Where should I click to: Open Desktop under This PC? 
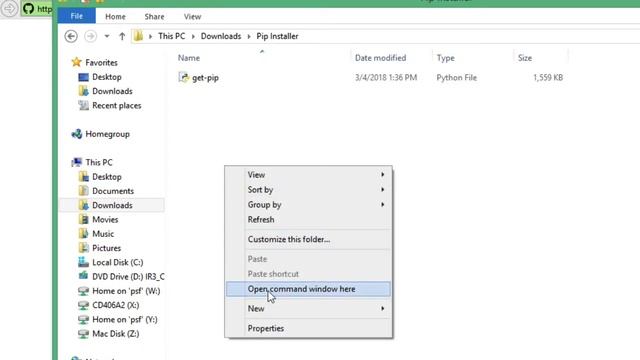pos(107,177)
